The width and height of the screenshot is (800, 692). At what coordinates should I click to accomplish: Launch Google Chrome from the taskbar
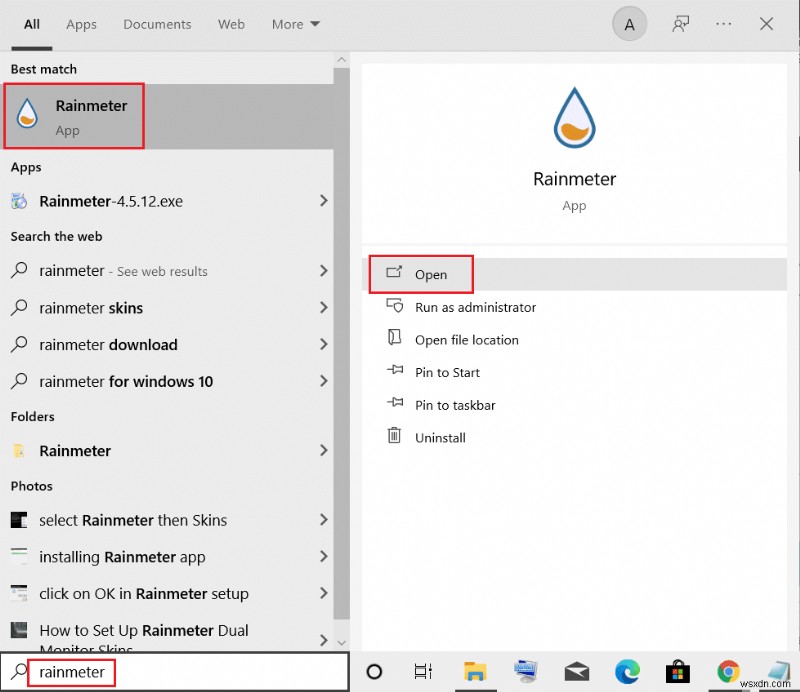coord(728,672)
